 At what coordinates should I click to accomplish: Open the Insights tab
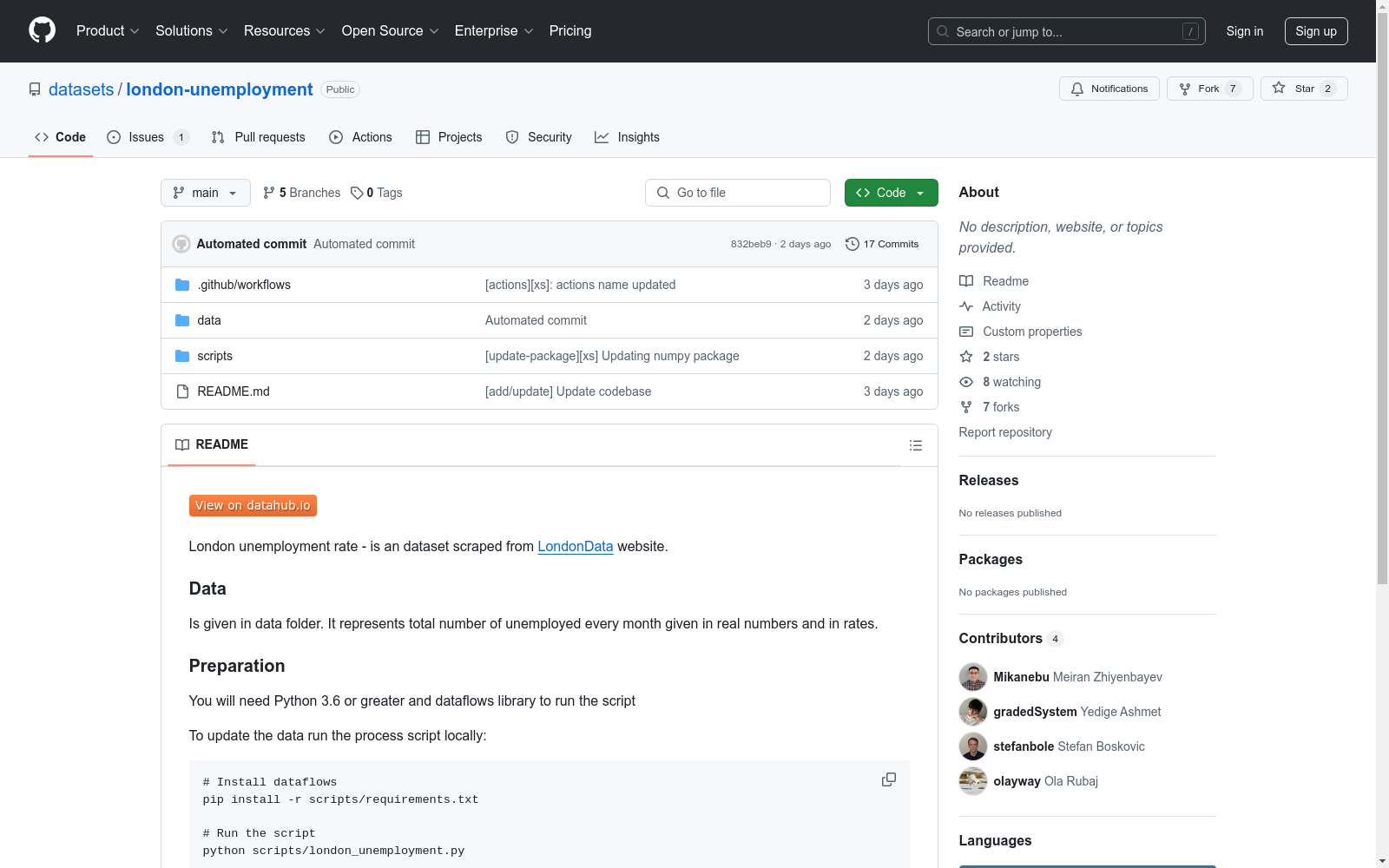628,137
